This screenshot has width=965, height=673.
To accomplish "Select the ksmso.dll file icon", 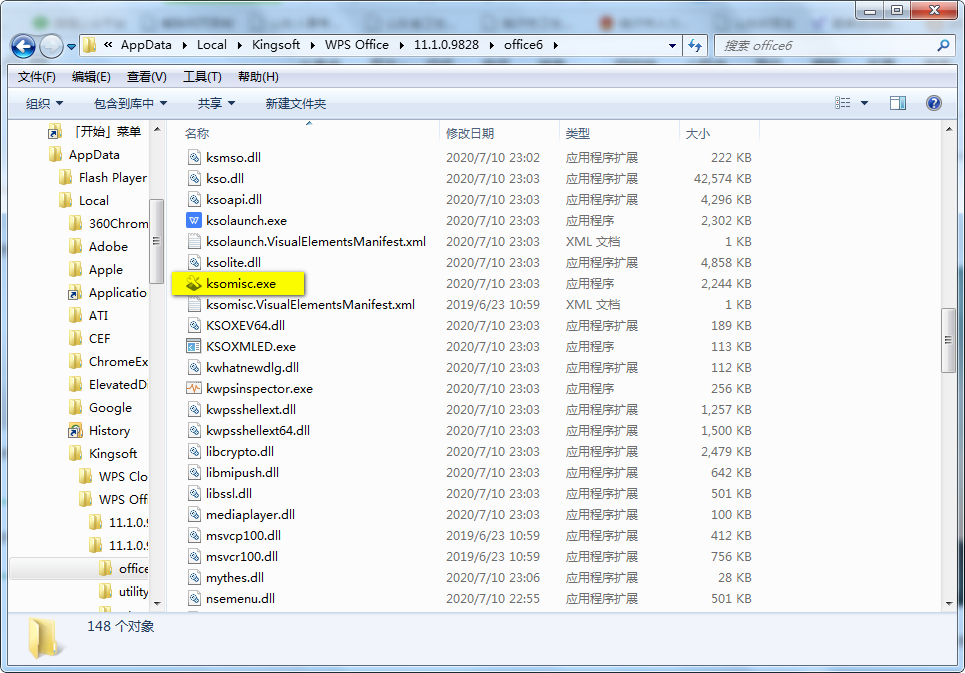I will tap(194, 157).
